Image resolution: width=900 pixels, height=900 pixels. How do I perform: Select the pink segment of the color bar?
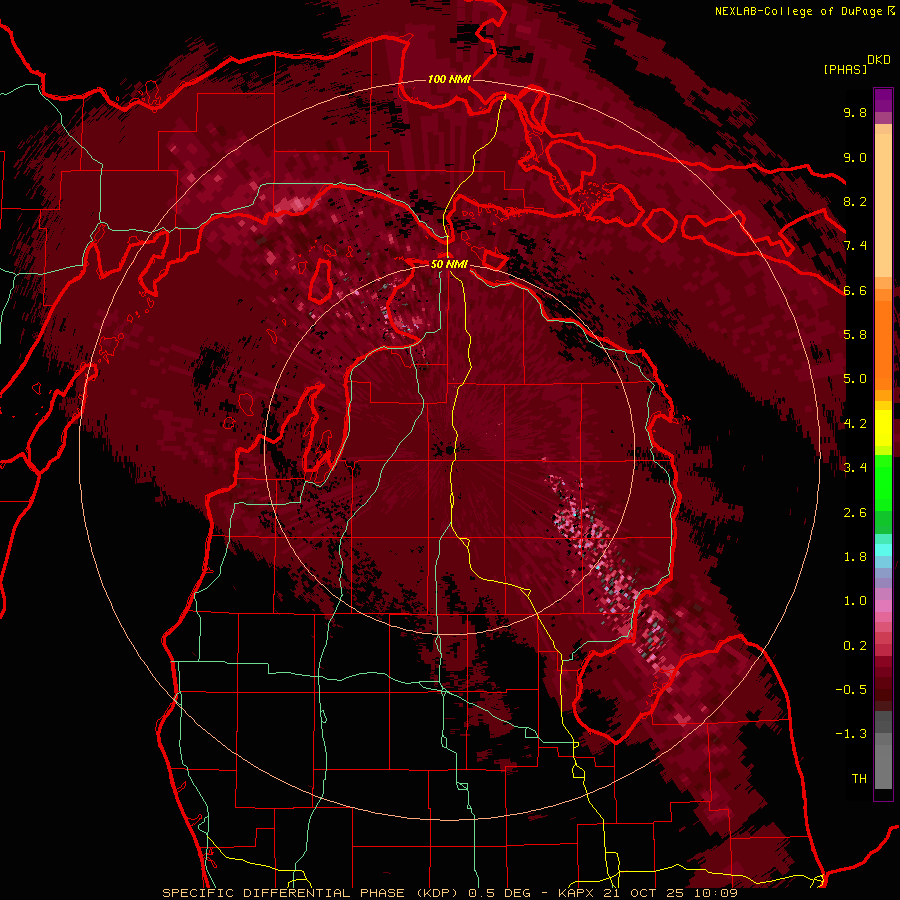883,606
